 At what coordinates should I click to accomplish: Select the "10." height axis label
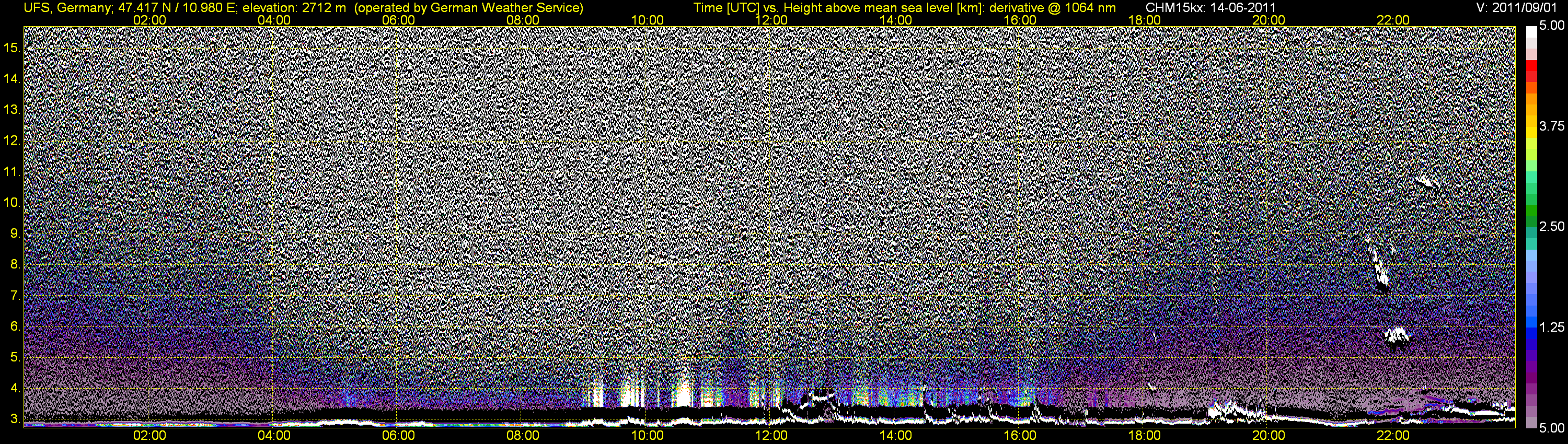(11, 203)
